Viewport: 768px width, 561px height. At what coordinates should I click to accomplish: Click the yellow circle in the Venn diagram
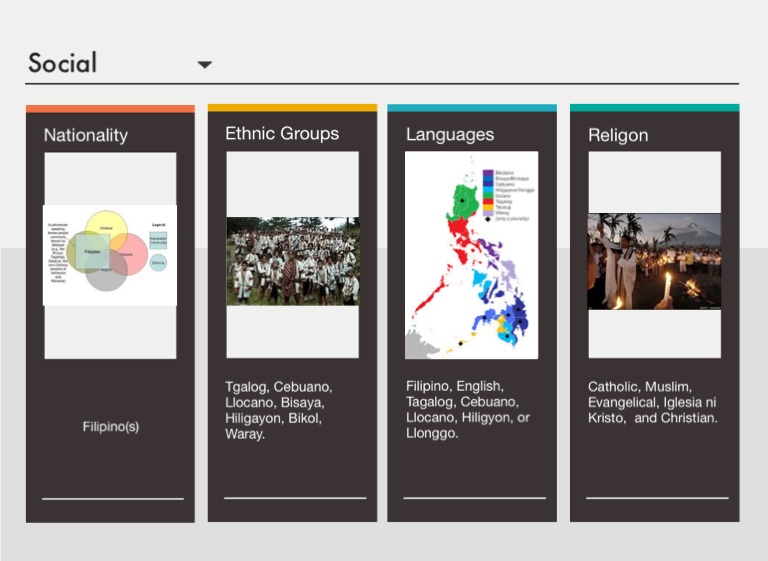click(x=105, y=227)
